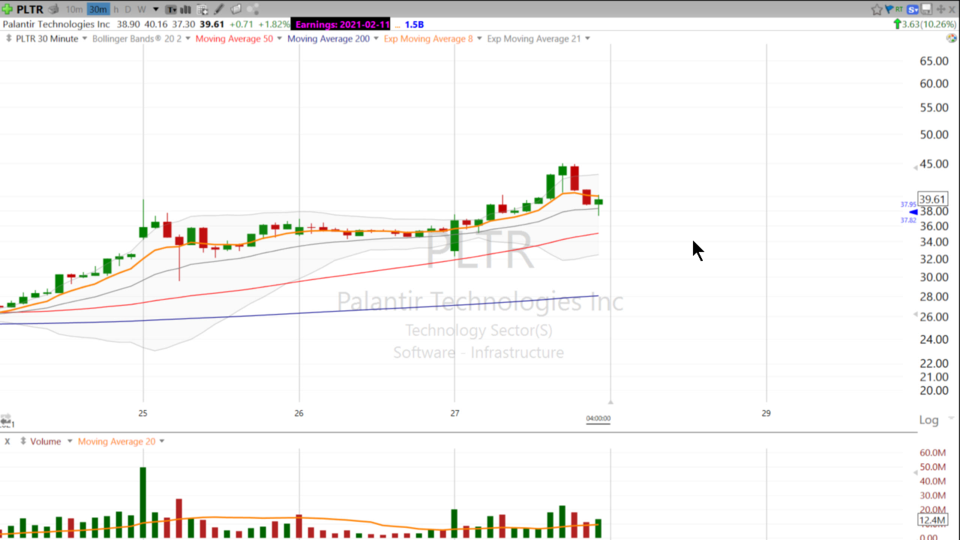Click the Palantir Technologies Inc company name
Screen dimensions: 960x540
coord(56,24)
